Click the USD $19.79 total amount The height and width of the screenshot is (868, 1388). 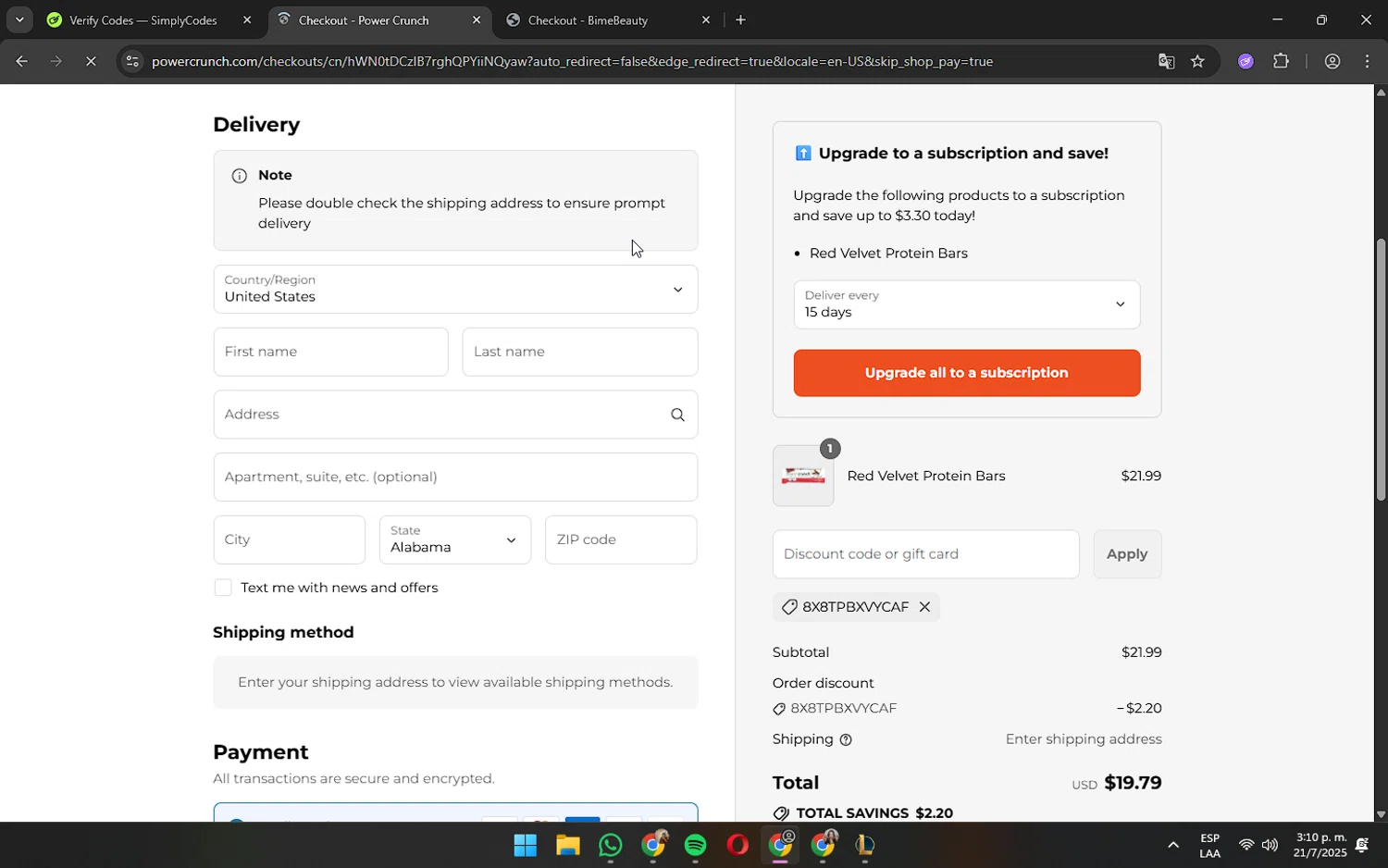click(x=1116, y=783)
